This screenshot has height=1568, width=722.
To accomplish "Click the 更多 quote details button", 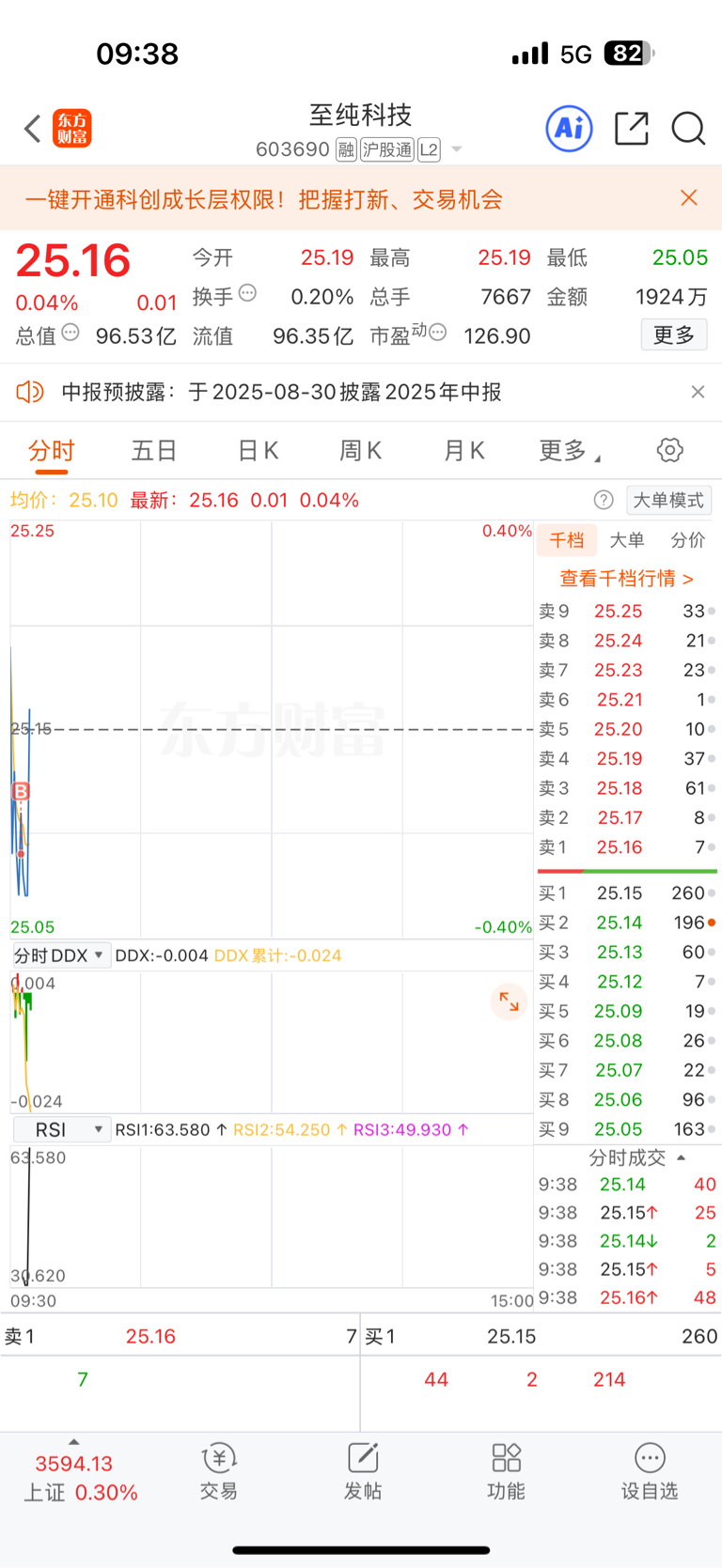I will point(674,334).
